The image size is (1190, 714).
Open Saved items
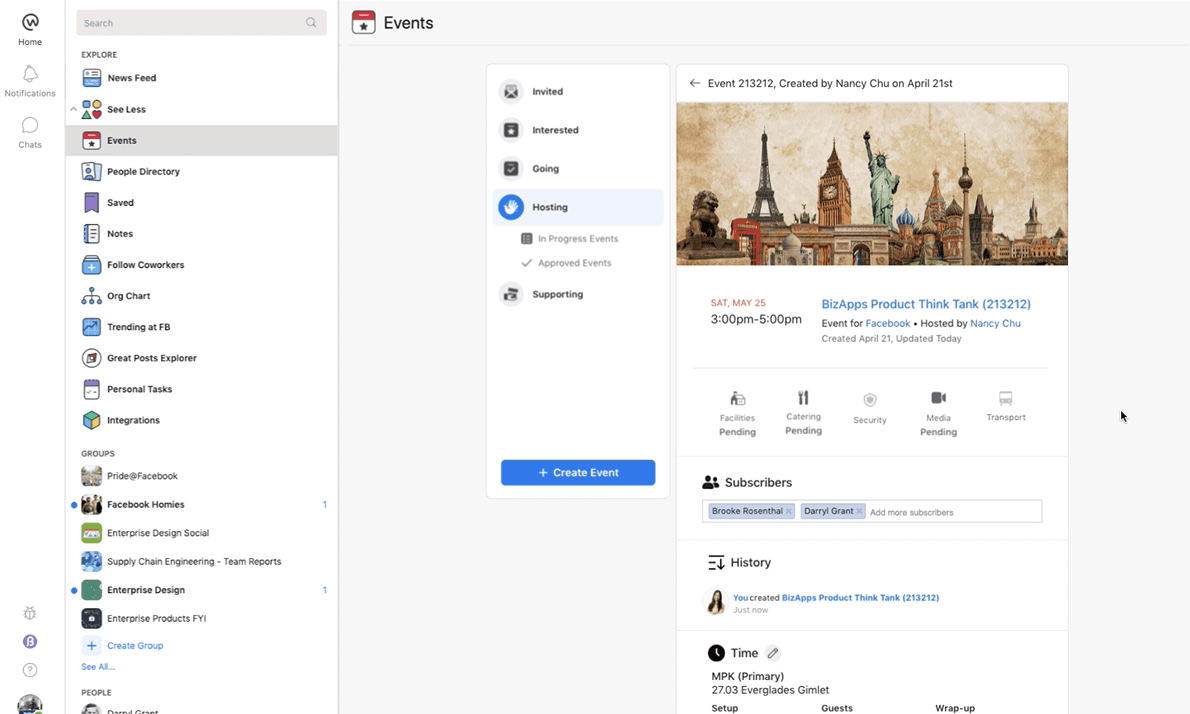201,203
